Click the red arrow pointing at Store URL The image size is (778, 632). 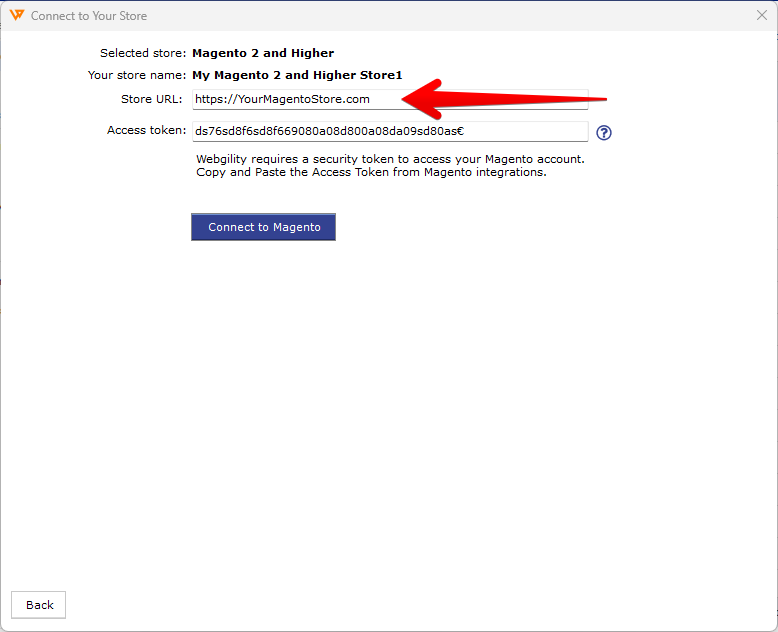click(x=500, y=99)
